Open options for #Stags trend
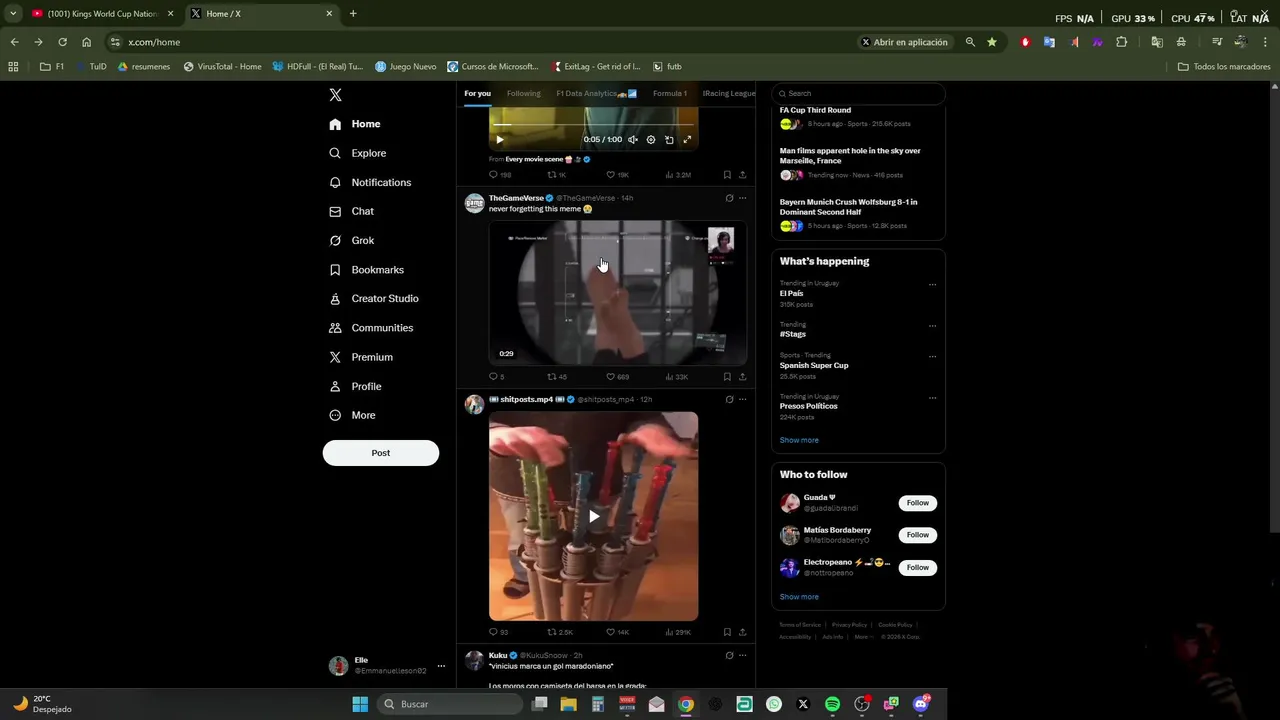1280x720 pixels. click(x=932, y=325)
